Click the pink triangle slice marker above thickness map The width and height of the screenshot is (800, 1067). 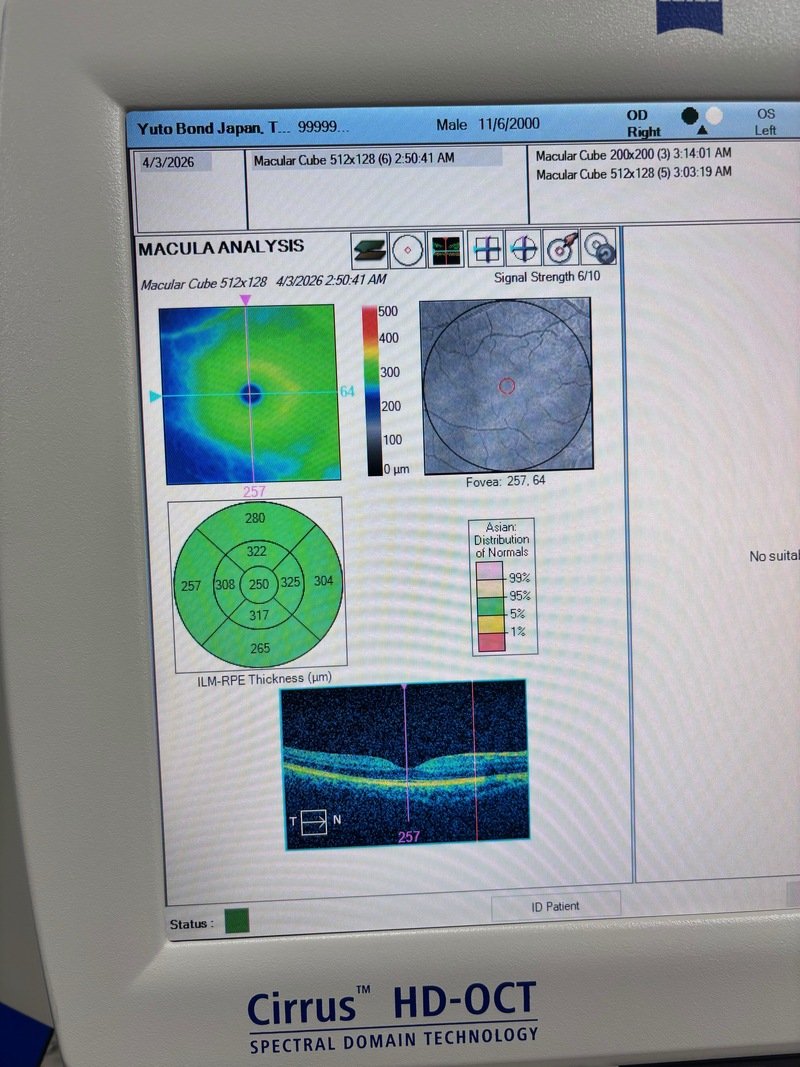[x=246, y=300]
